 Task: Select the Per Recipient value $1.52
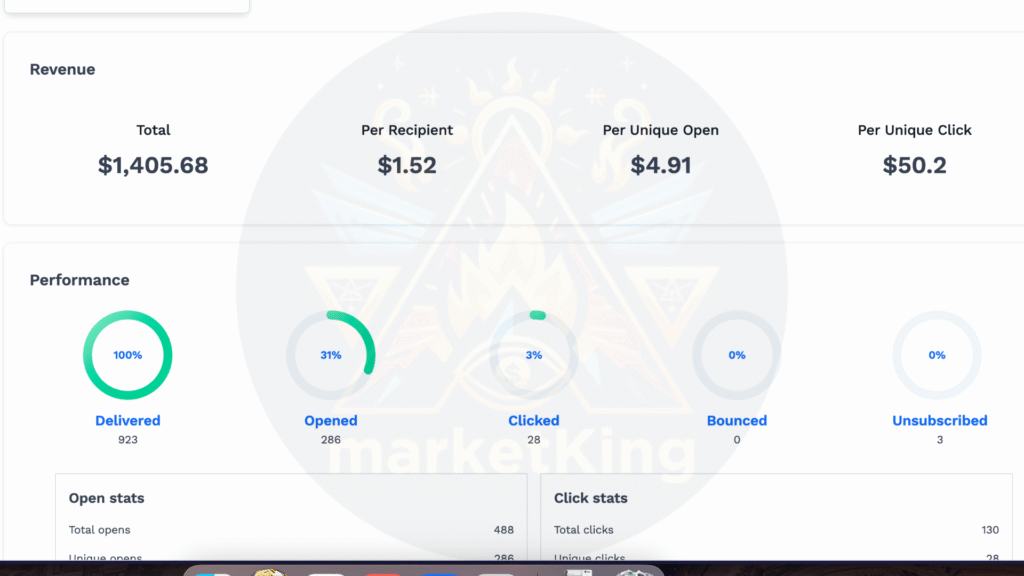[x=407, y=165]
